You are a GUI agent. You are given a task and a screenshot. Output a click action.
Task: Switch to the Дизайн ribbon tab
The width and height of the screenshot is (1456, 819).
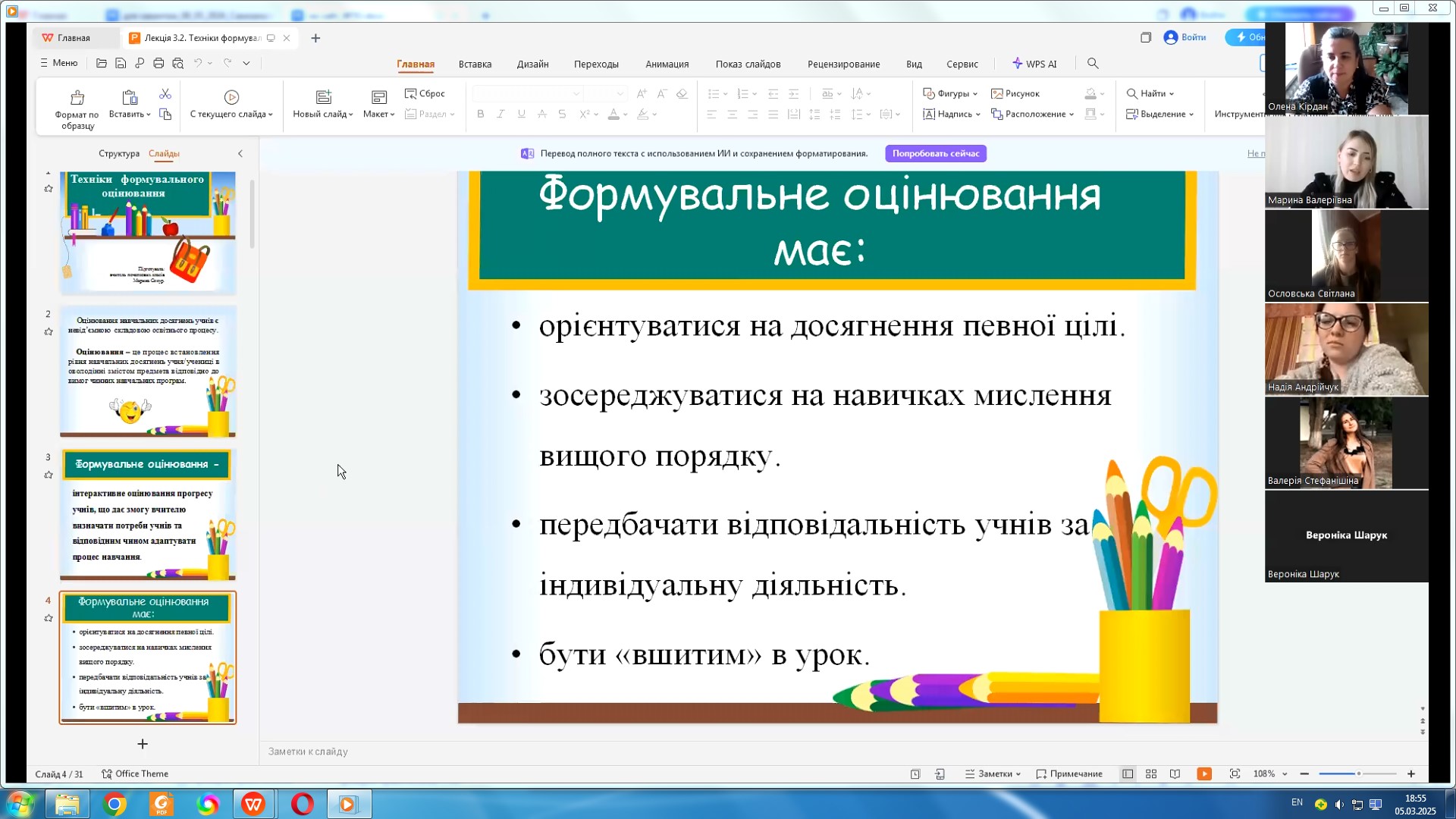(532, 64)
